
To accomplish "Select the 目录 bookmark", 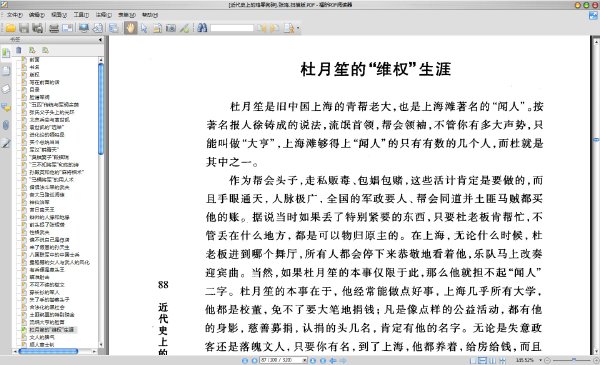I will pos(34,90).
